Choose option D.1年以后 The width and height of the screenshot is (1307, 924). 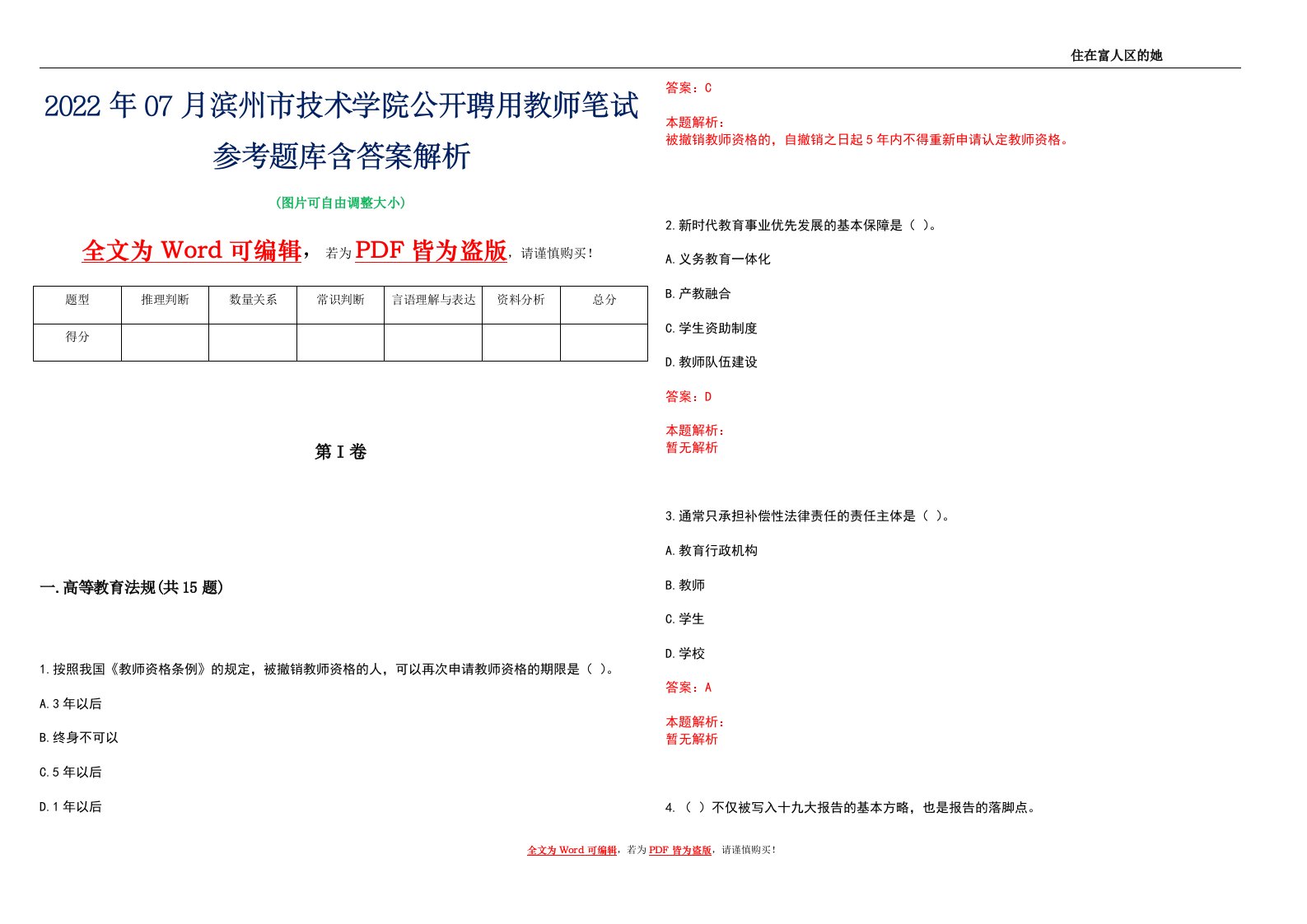[x=71, y=806]
